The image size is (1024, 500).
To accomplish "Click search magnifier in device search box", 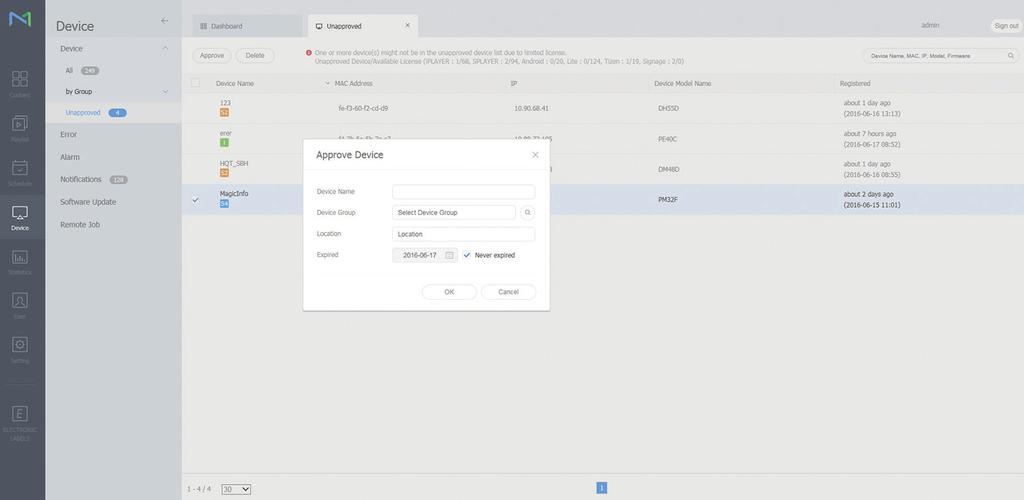I will 1010,56.
